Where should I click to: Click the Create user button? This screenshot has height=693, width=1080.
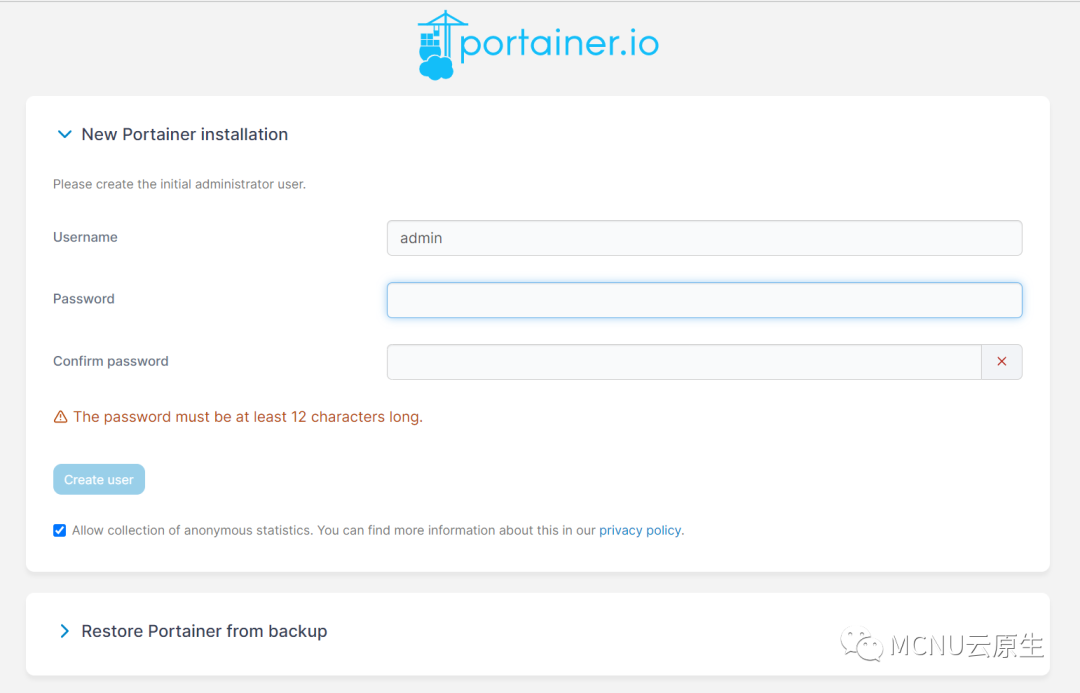click(x=99, y=479)
